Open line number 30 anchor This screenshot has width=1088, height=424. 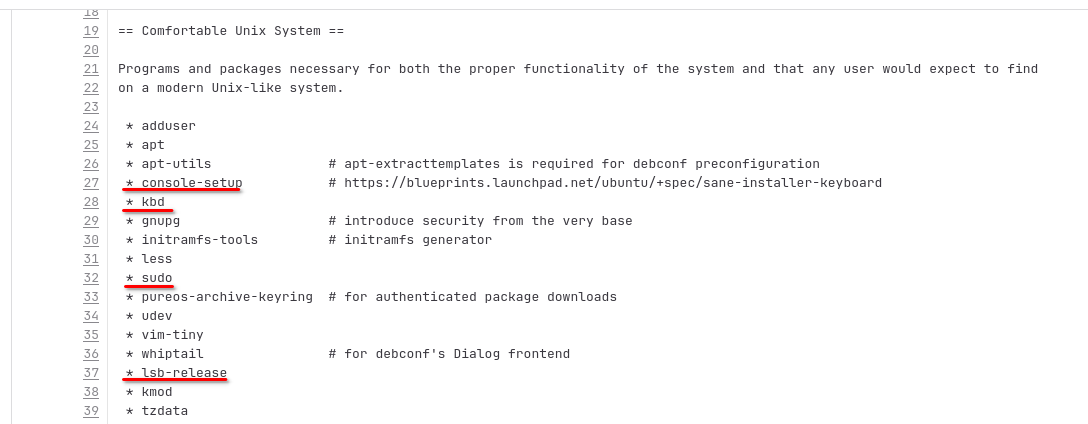[91, 240]
